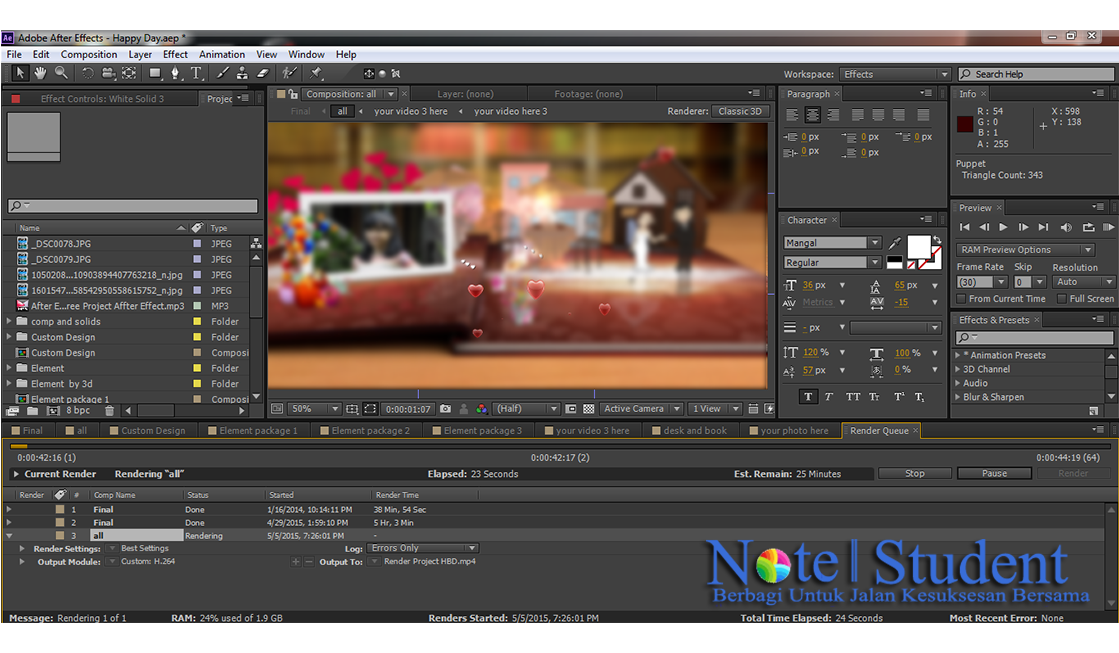1119x653 pixels.
Task: Open the (Half) resolution dropdown
Action: click(x=526, y=409)
